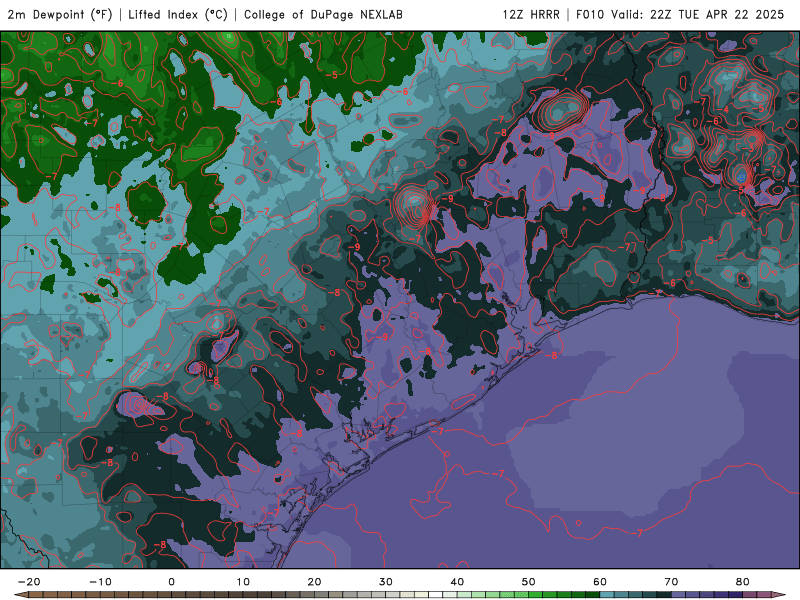Click the 40 label on the color scale
The width and height of the screenshot is (800, 600).
click(x=457, y=582)
